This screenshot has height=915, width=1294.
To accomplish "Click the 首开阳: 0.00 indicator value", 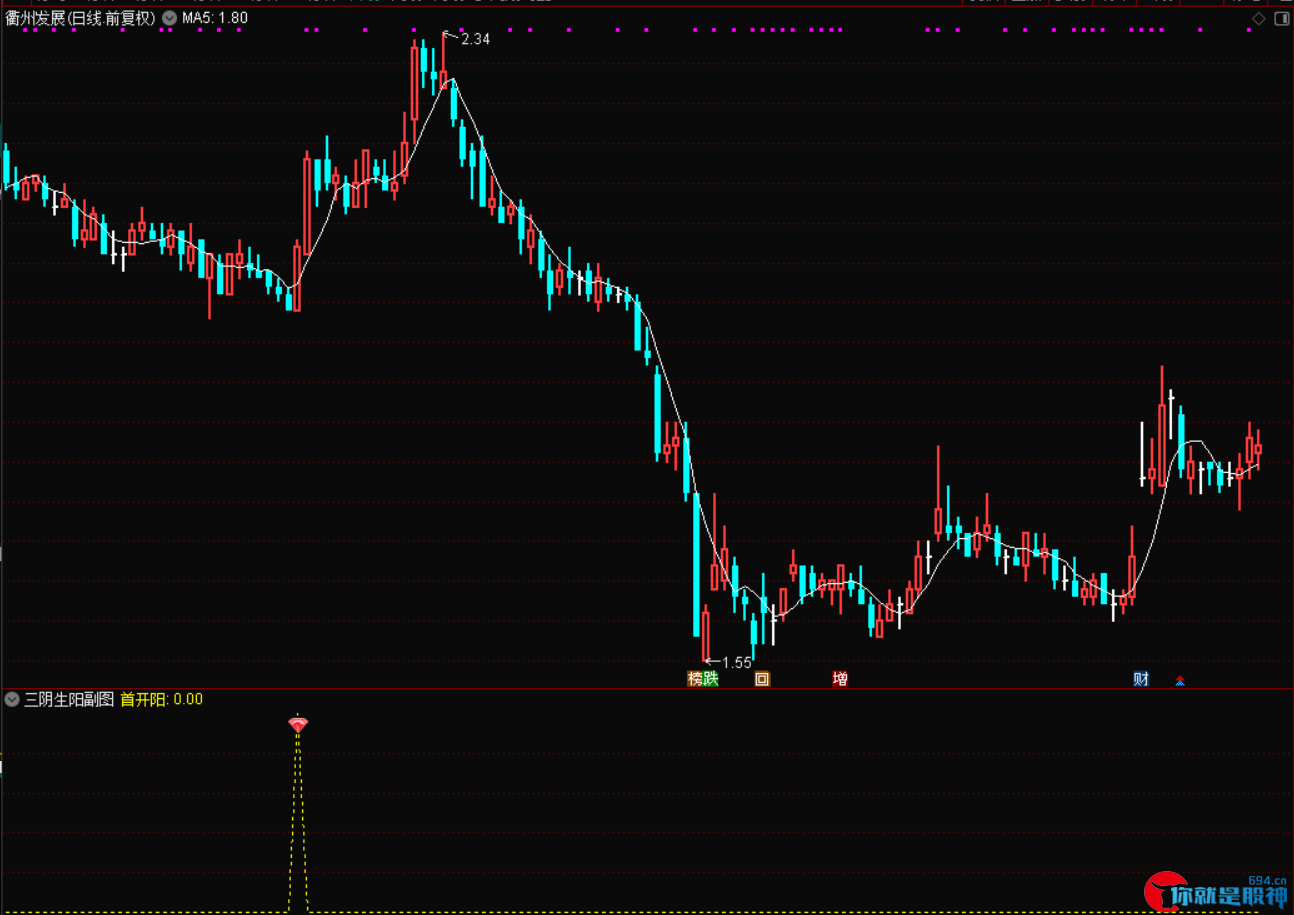I will [161, 699].
